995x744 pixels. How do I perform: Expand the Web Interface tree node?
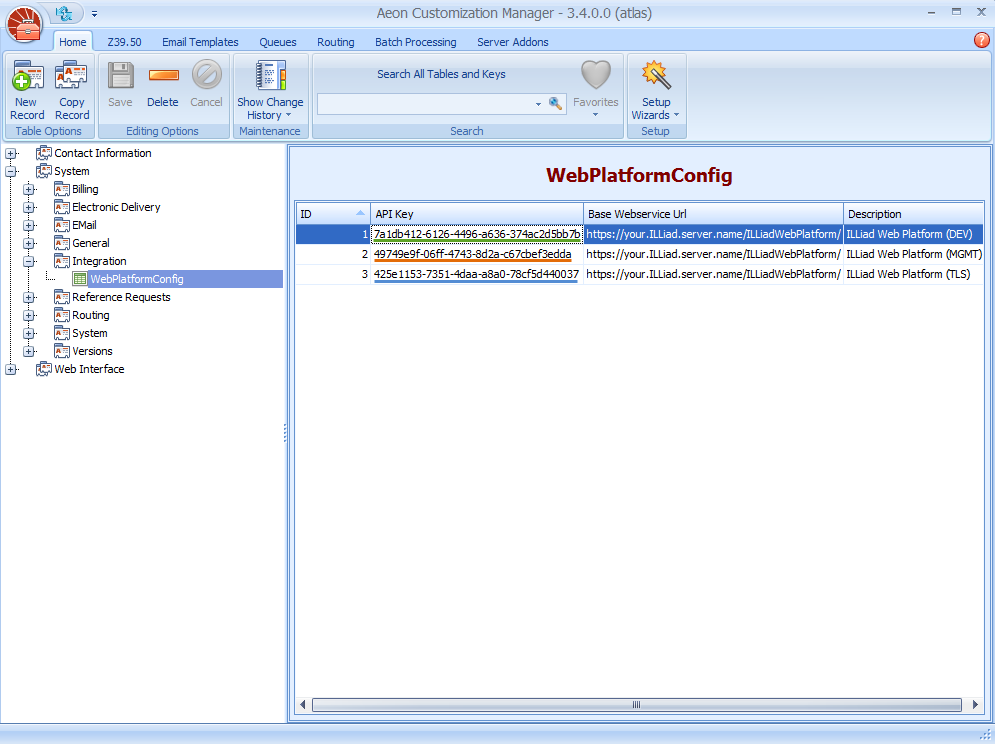click(11, 369)
